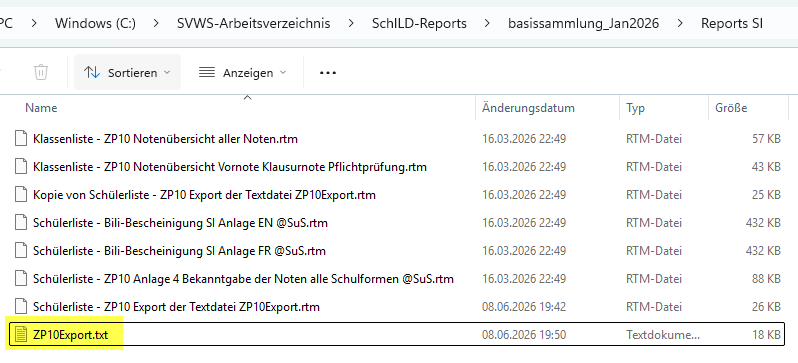Select Kopie von Schülerliste ZP10 Export file
798x363 pixels.
pos(204,194)
